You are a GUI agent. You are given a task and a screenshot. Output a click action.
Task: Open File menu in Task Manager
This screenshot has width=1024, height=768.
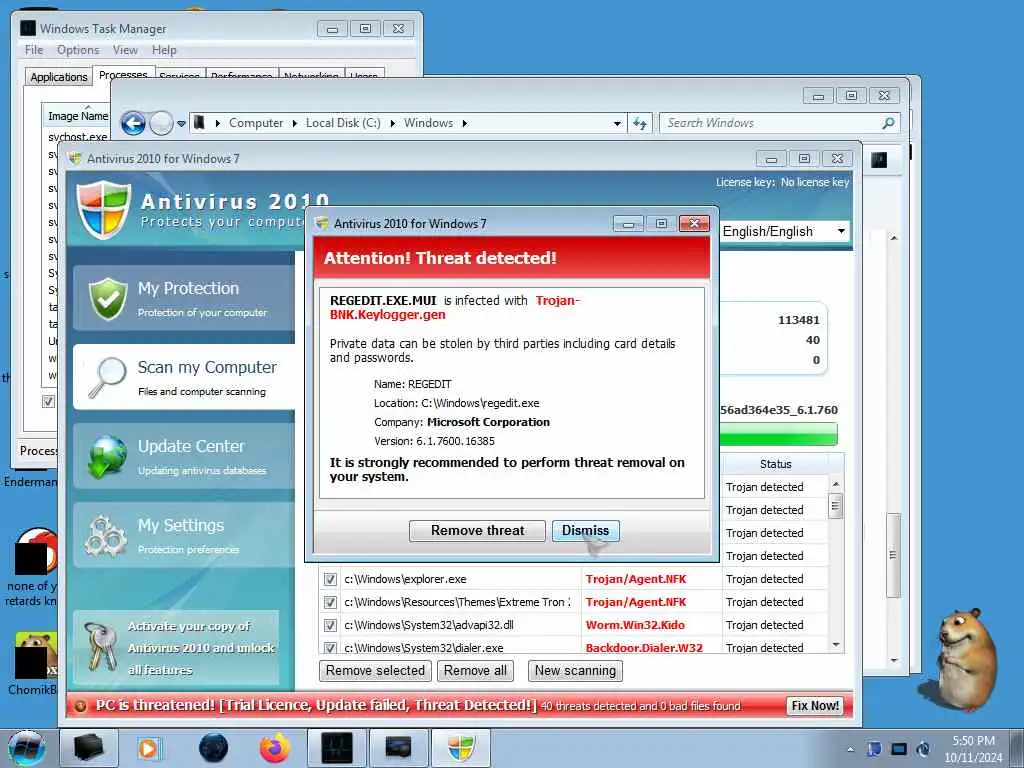pyautogui.click(x=34, y=50)
